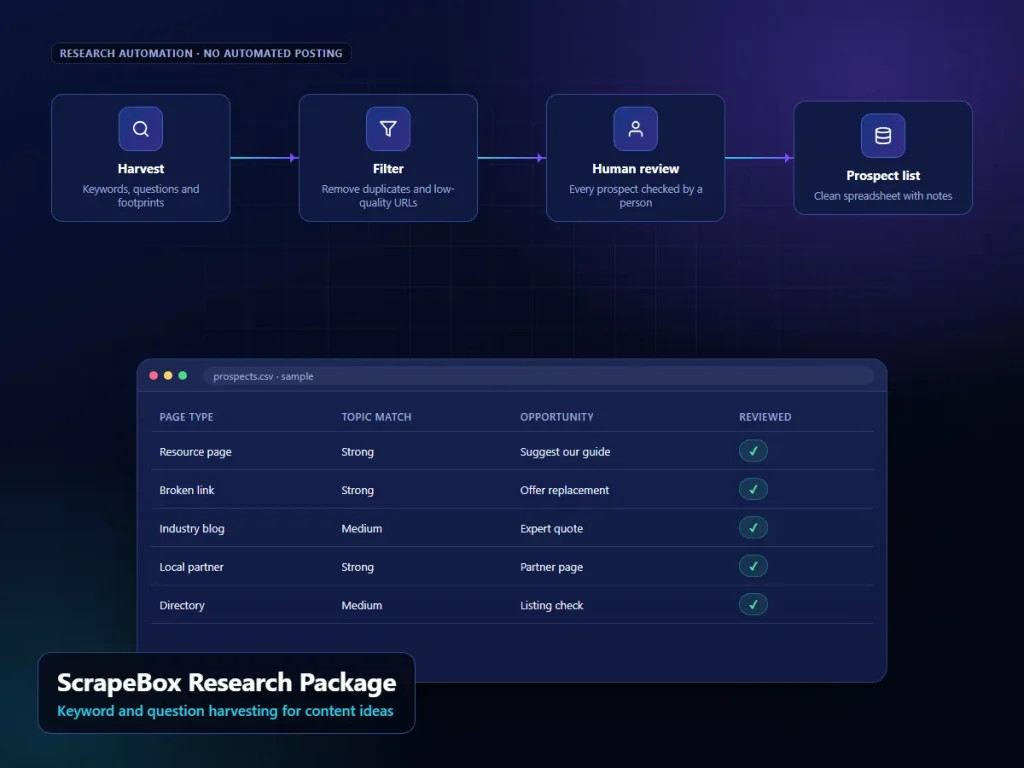The width and height of the screenshot is (1024, 768).
Task: Open the Harvest step title
Action: coord(140,168)
